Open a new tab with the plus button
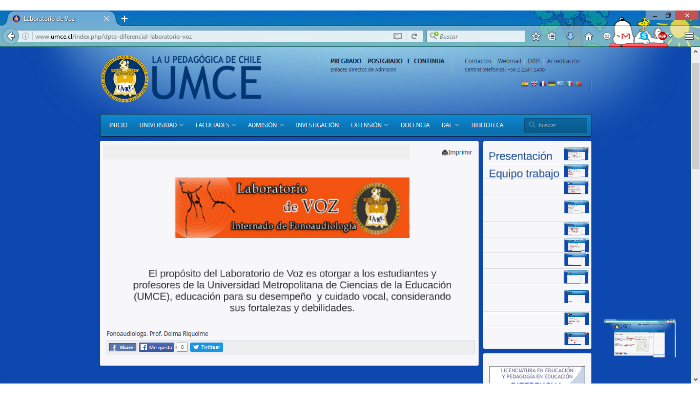The height and width of the screenshot is (394, 700). (x=125, y=19)
